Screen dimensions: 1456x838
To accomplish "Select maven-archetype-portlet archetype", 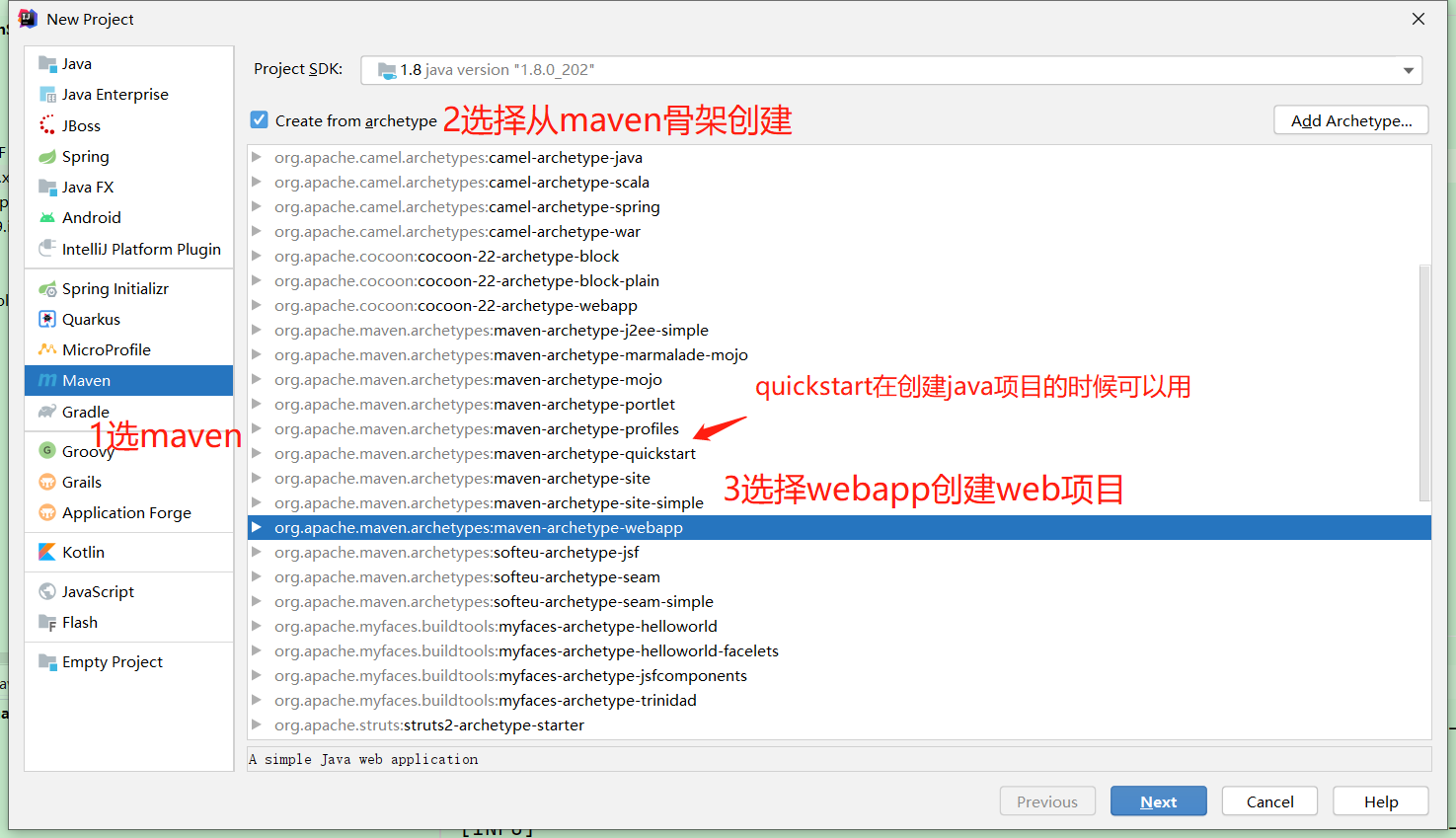I will [839, 404].
